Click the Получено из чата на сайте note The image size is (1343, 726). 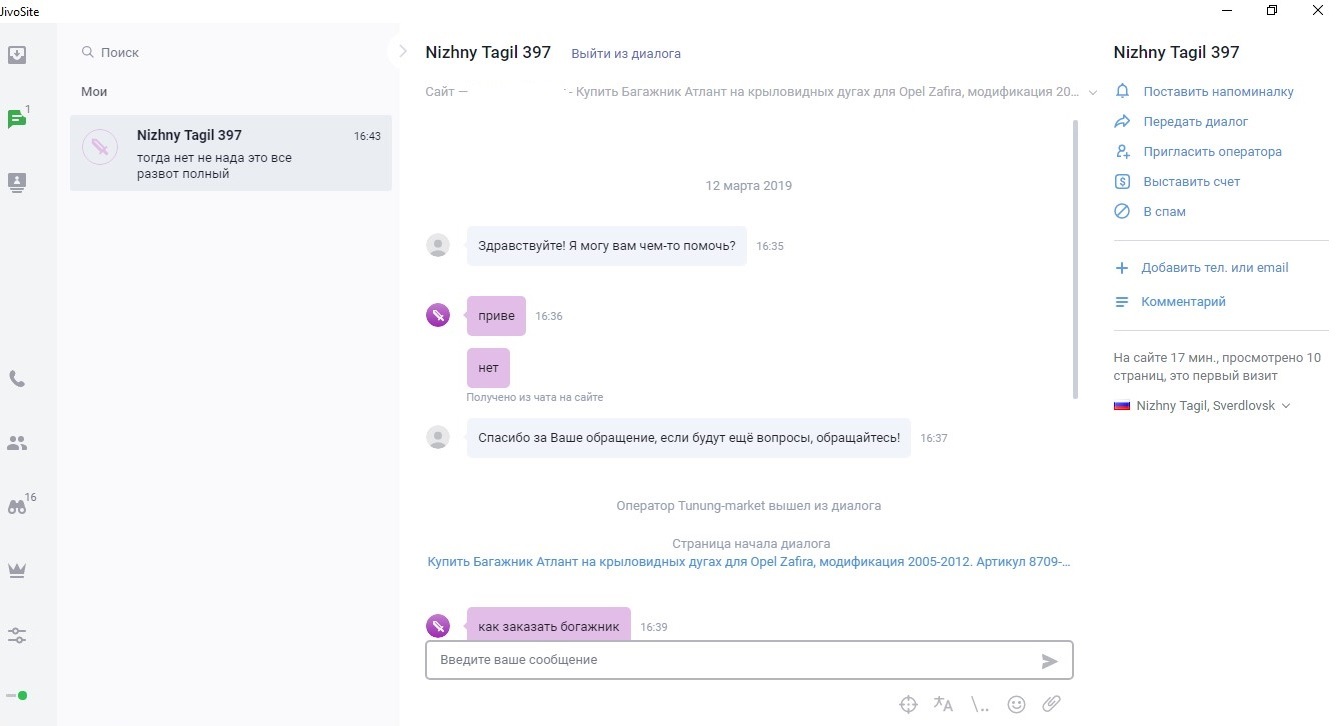(535, 397)
